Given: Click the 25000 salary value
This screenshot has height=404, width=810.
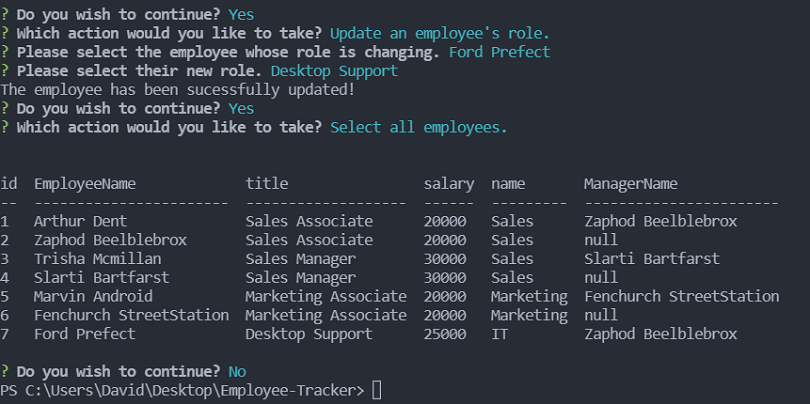Looking at the screenshot, I should coord(445,334).
